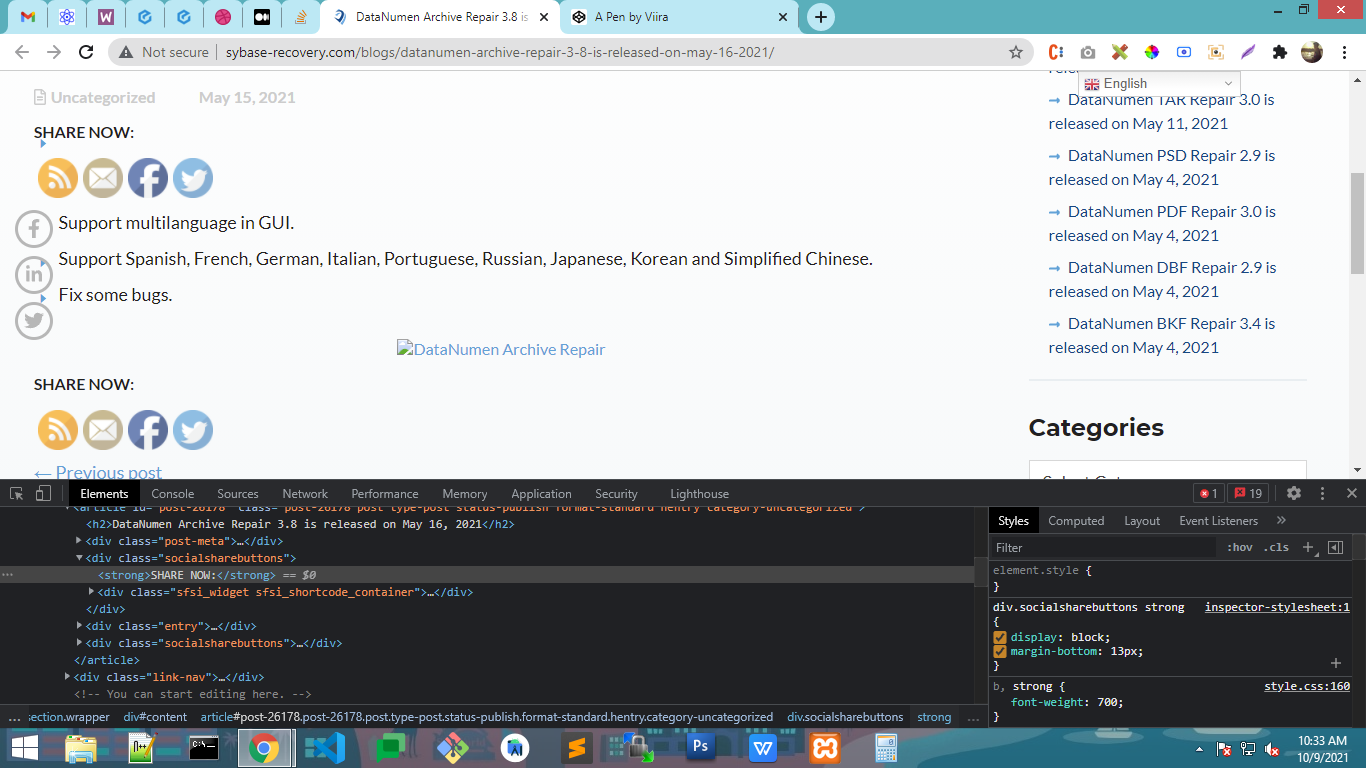
Task: Toggle the .cls class editor panel
Action: click(1276, 547)
